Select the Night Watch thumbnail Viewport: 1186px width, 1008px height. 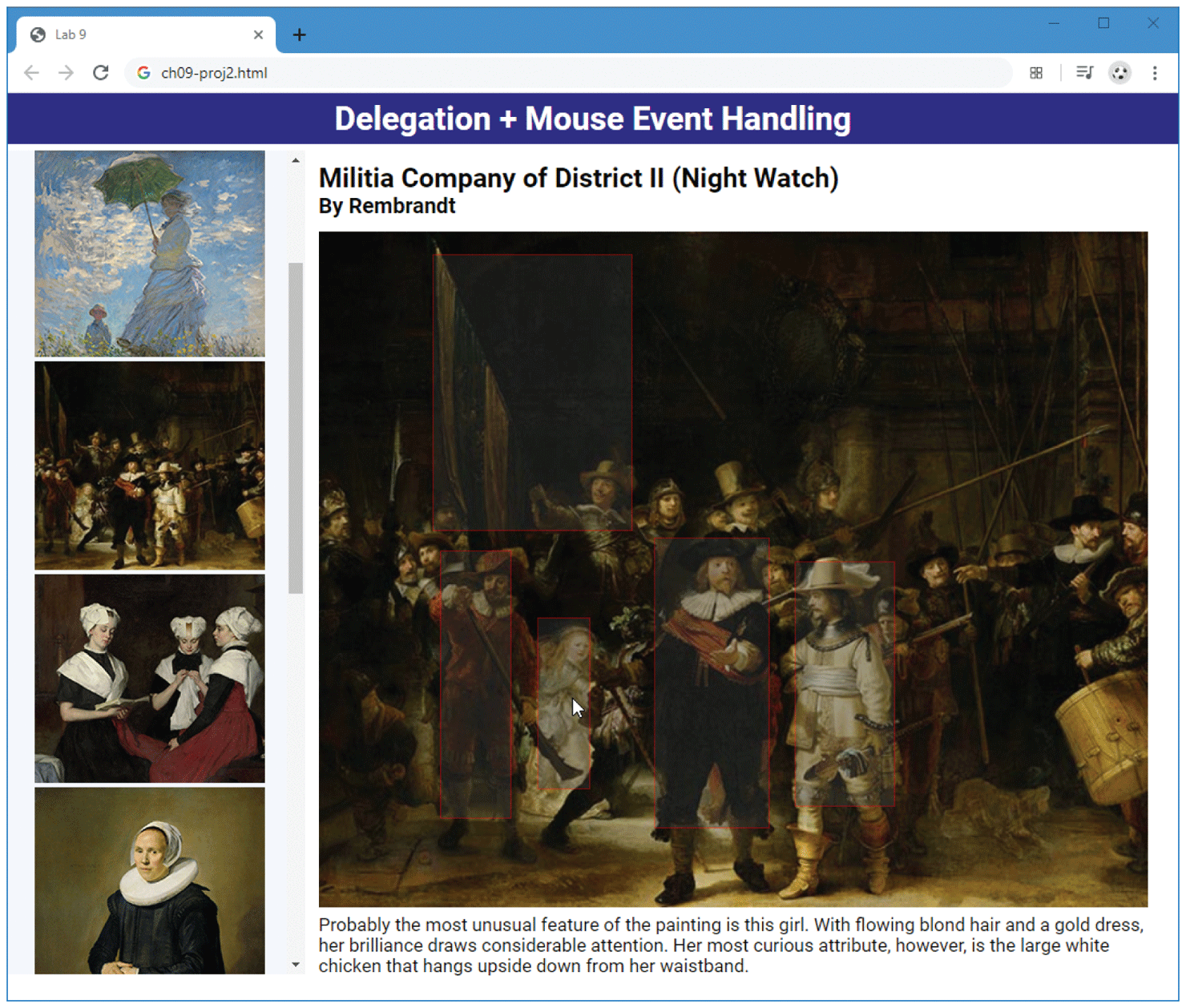150,465
